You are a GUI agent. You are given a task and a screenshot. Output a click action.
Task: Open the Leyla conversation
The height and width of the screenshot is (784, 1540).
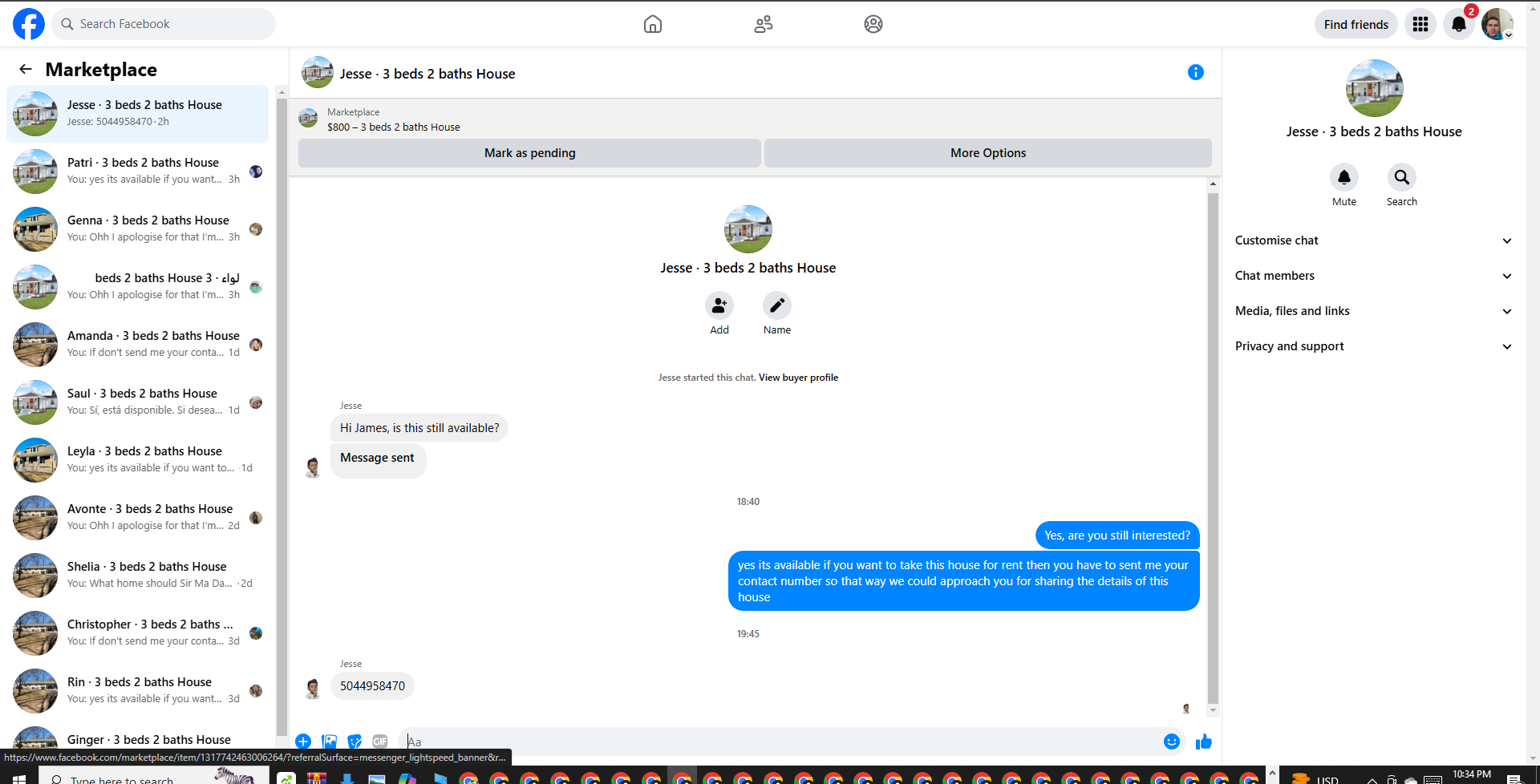[137, 460]
